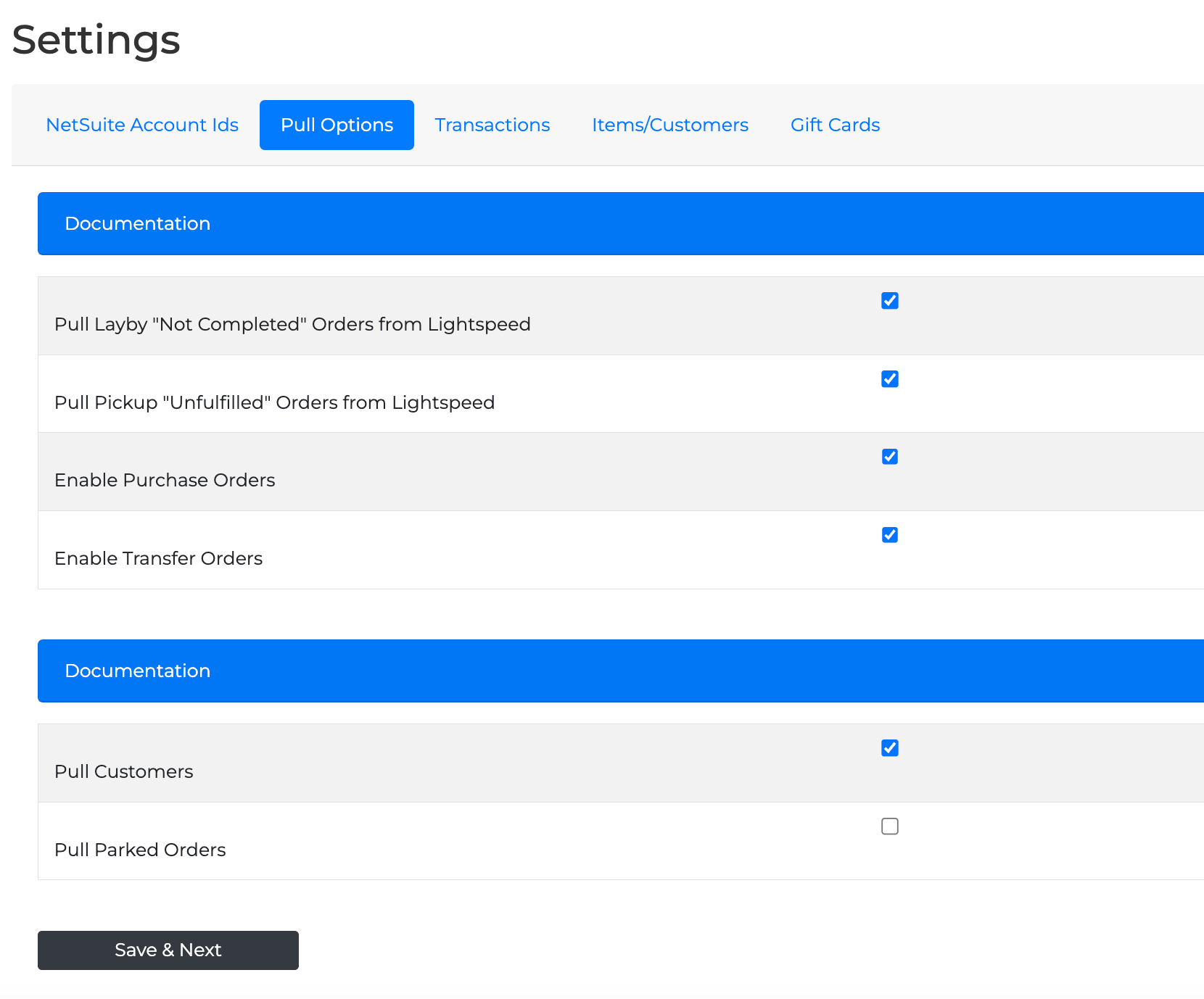Toggle the Pull Pickup Unfulfilled Orders checkbox
This screenshot has height=999, width=1204.
pyautogui.click(x=889, y=379)
